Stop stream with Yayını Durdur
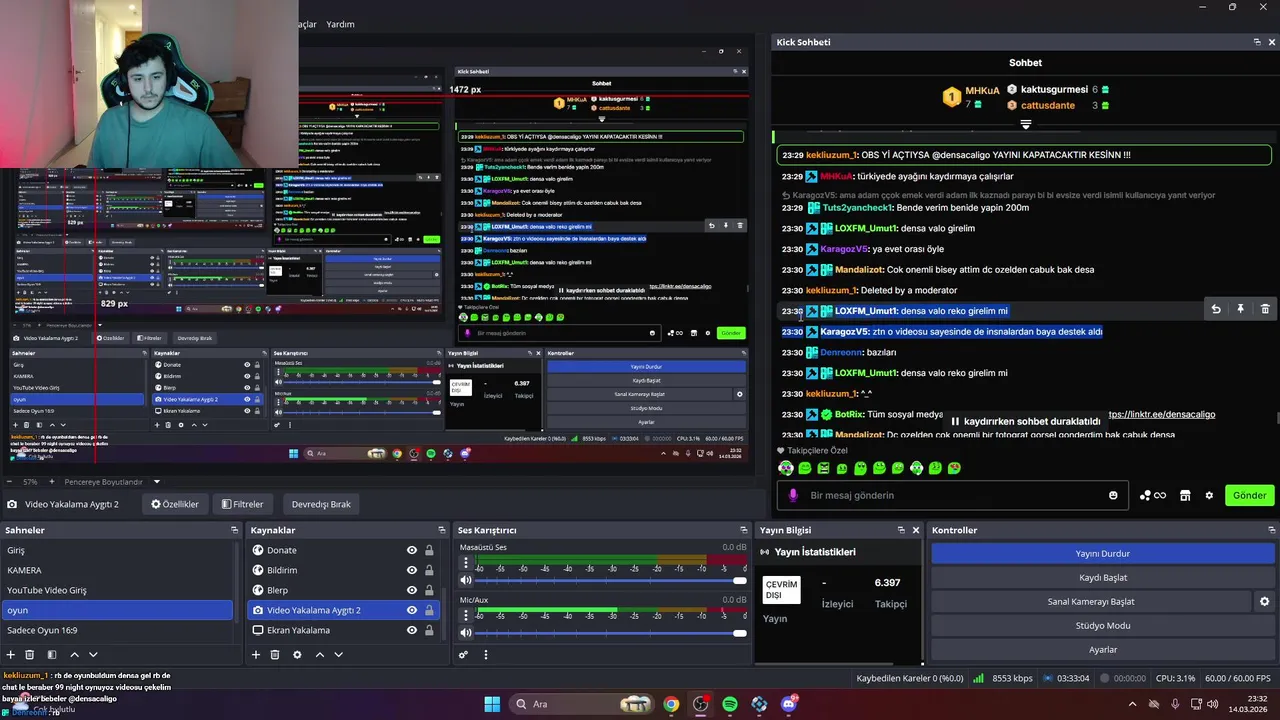 click(x=1103, y=554)
